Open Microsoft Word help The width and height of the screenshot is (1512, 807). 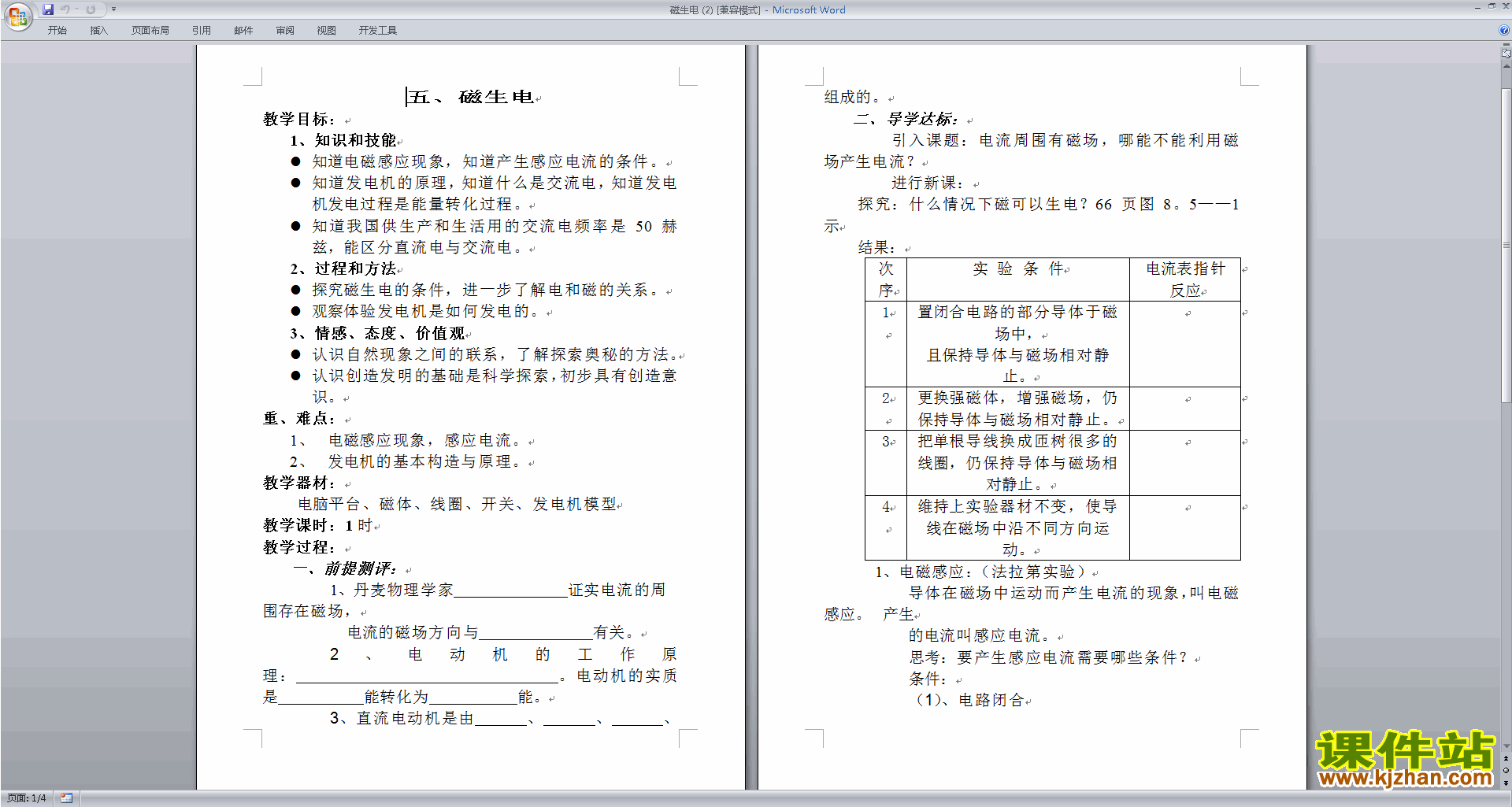coord(1504,30)
